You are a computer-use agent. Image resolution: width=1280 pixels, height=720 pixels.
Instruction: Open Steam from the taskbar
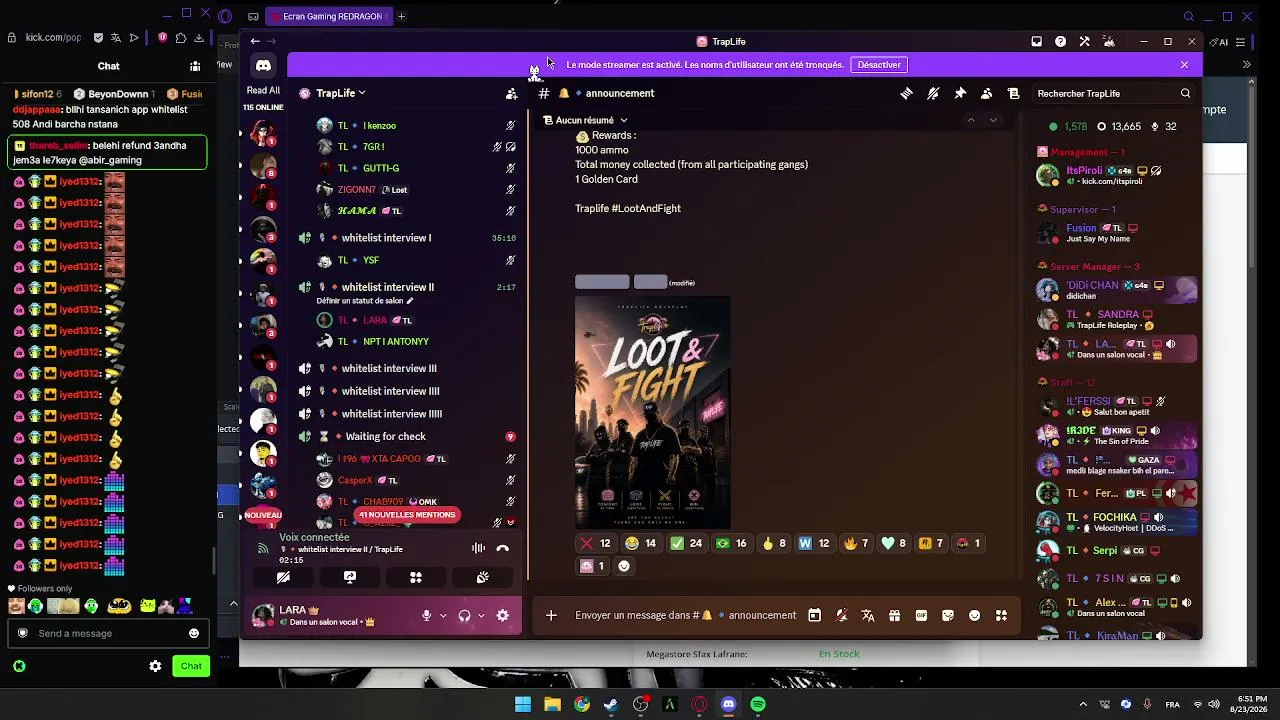click(x=611, y=704)
